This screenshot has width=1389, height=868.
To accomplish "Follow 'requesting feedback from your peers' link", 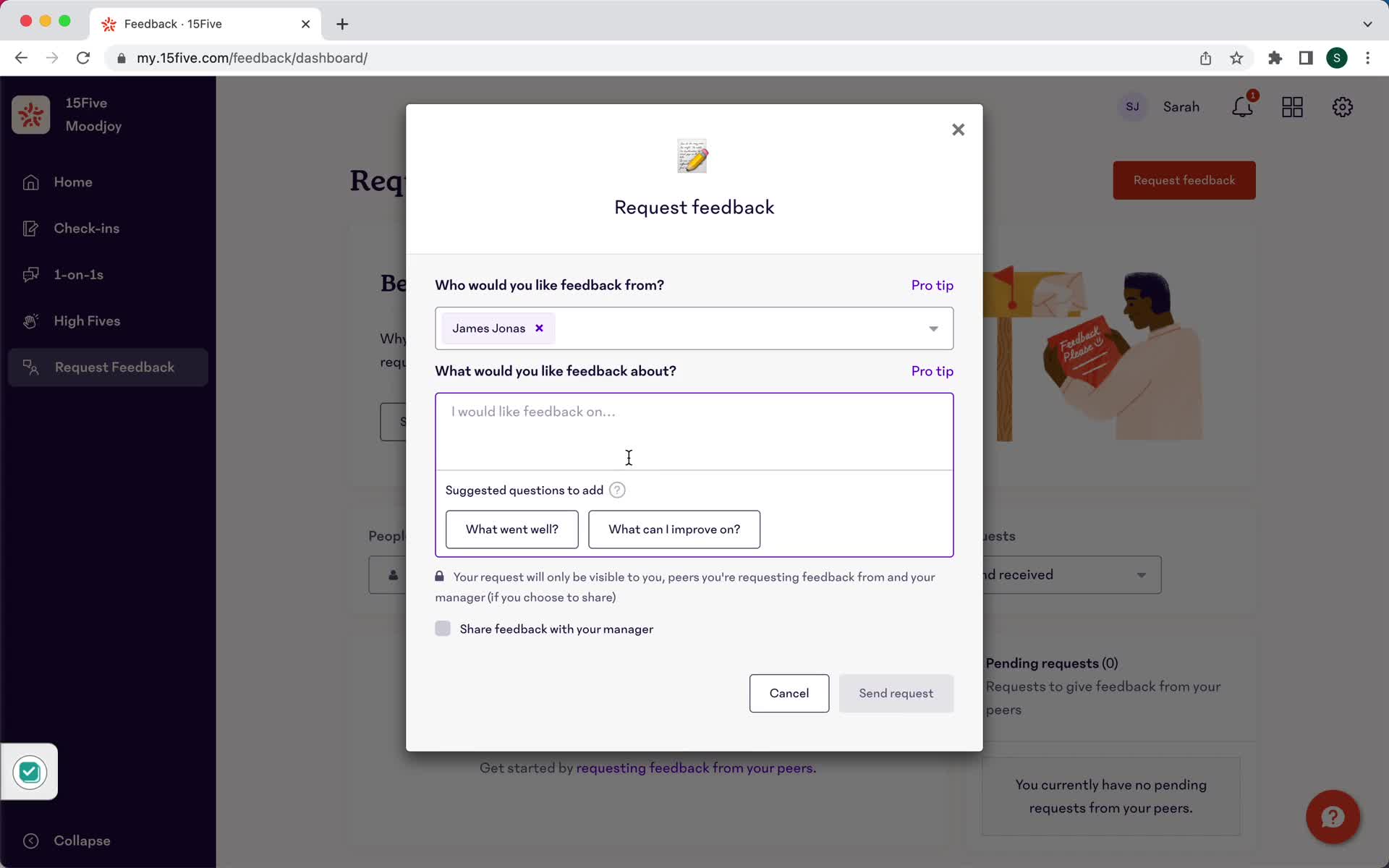I will (696, 768).
